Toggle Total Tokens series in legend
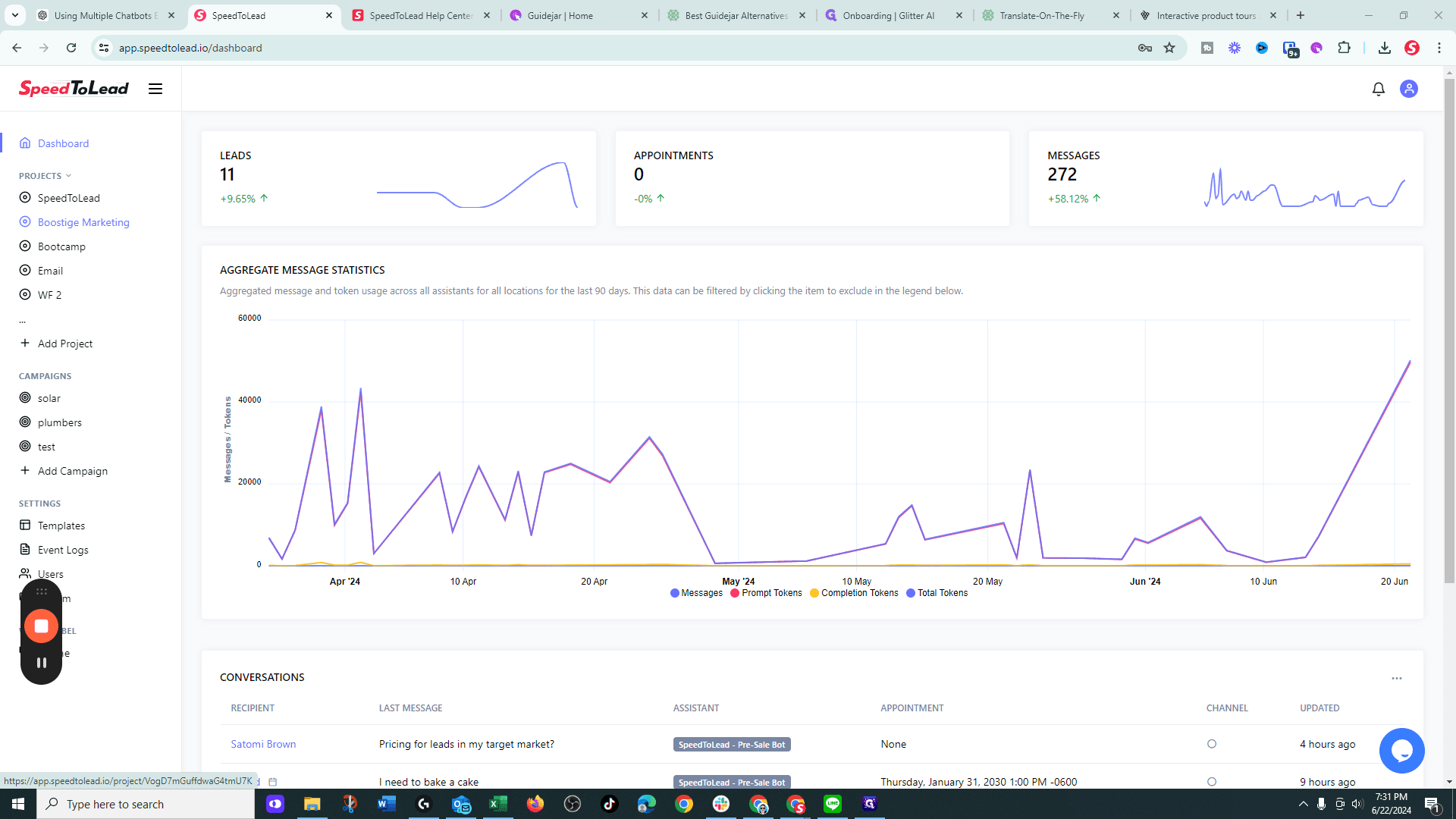 937,593
